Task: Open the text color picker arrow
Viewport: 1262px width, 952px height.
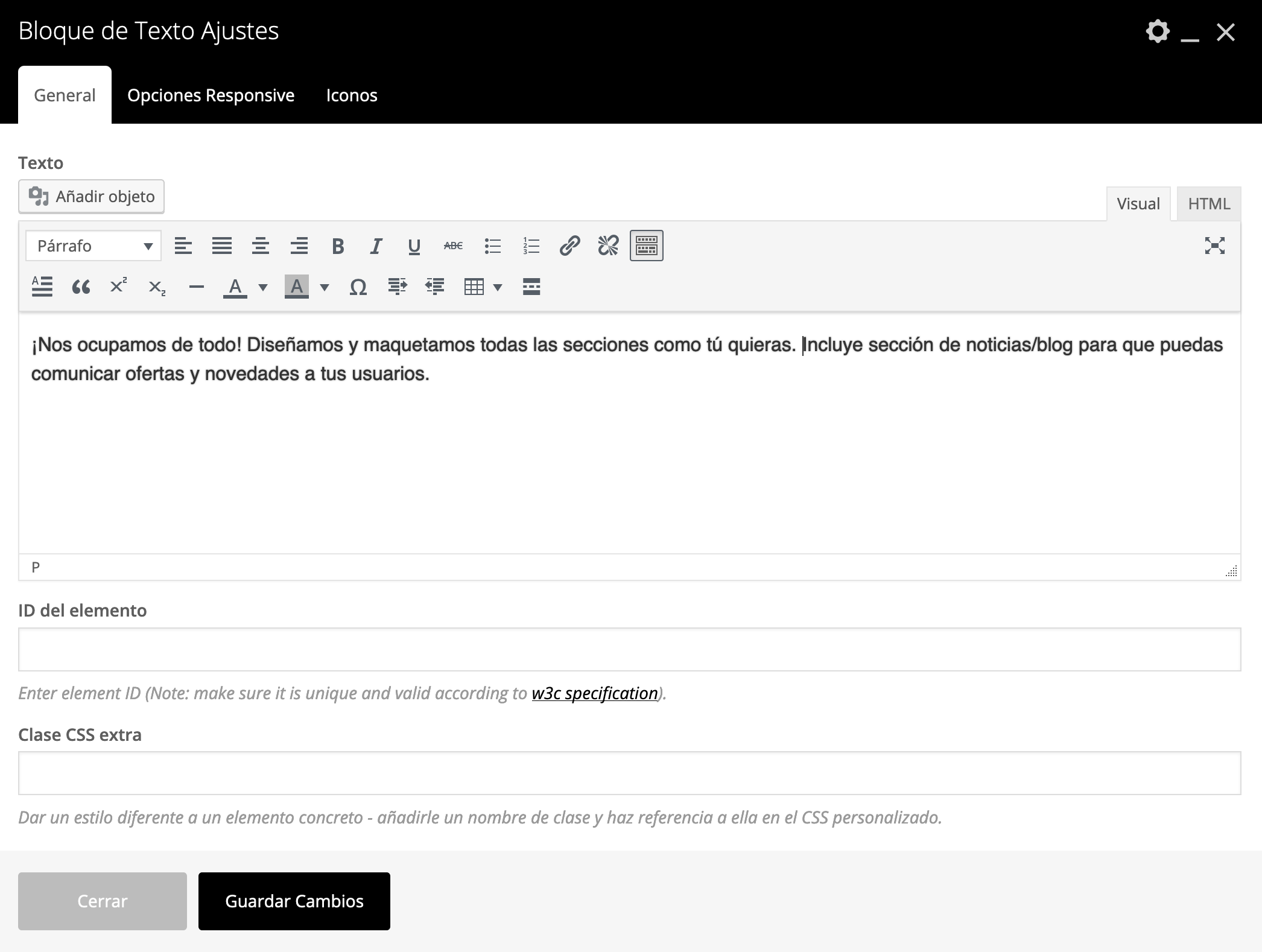Action: point(262,287)
